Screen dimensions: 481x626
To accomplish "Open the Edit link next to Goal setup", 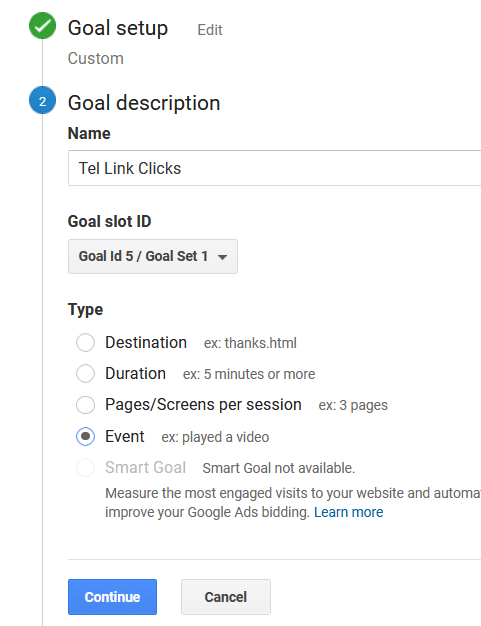I will [210, 30].
